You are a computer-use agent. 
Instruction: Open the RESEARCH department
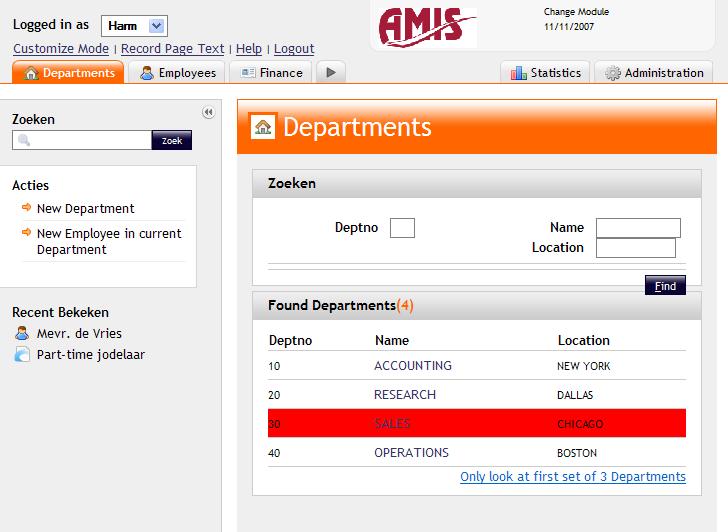tap(405, 395)
